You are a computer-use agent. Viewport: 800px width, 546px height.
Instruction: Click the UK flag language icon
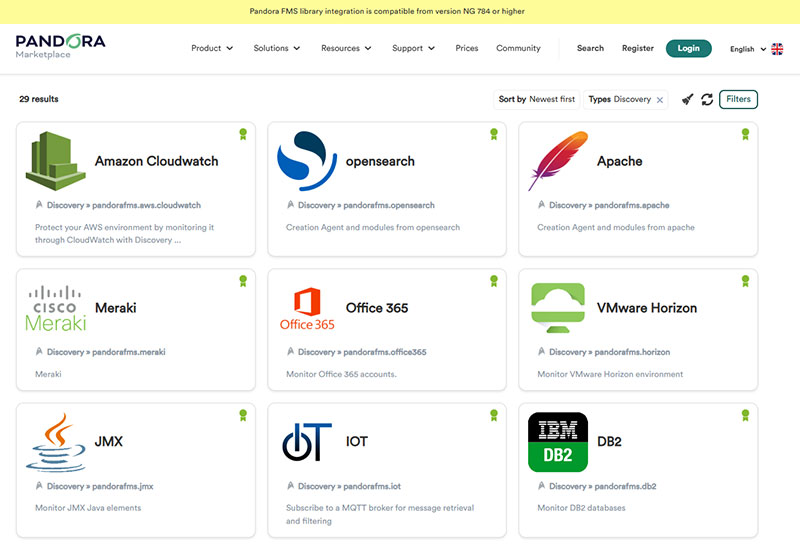point(777,49)
